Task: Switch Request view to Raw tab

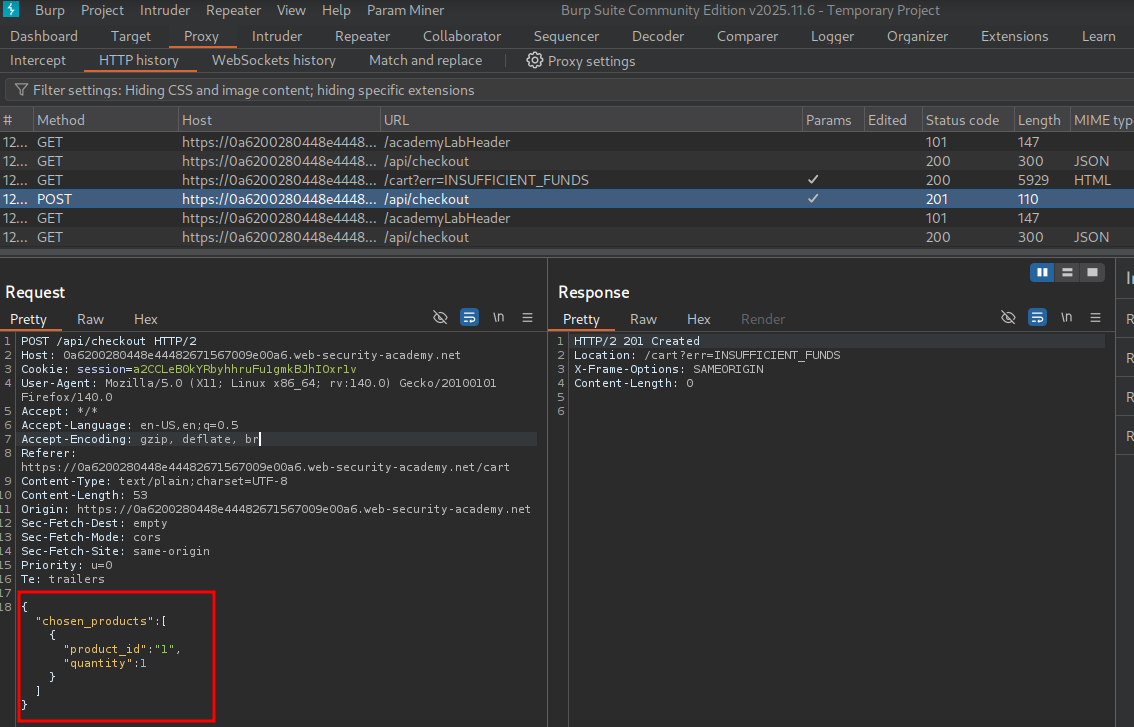Action: pos(90,319)
